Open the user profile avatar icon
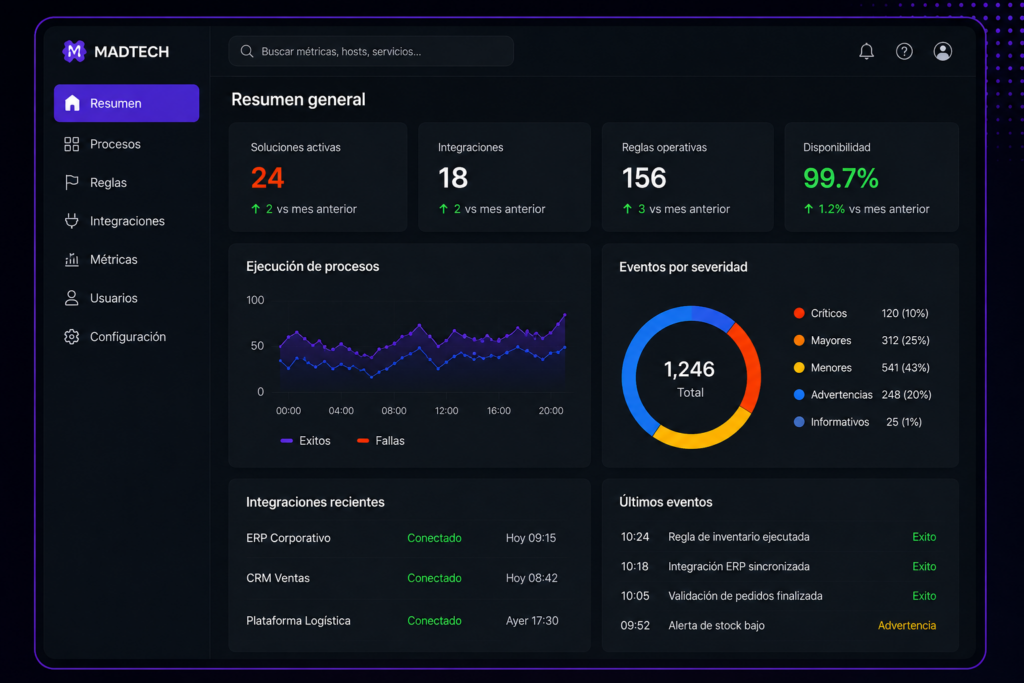This screenshot has width=1024, height=683. click(942, 52)
